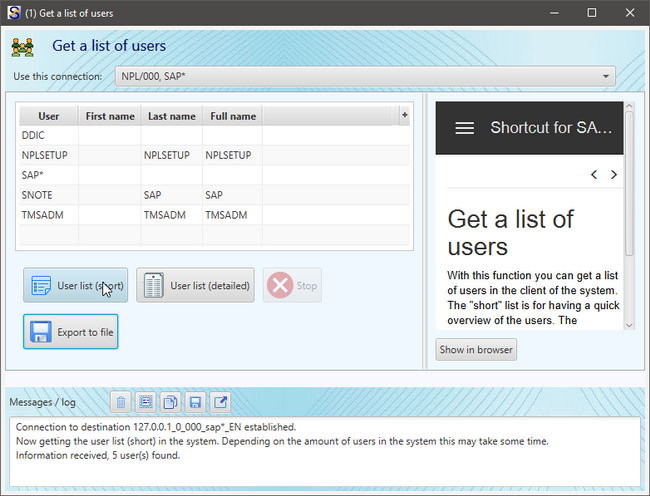The height and width of the screenshot is (496, 650).
Task: Click the users group icon in the header
Action: pyautogui.click(x=24, y=46)
